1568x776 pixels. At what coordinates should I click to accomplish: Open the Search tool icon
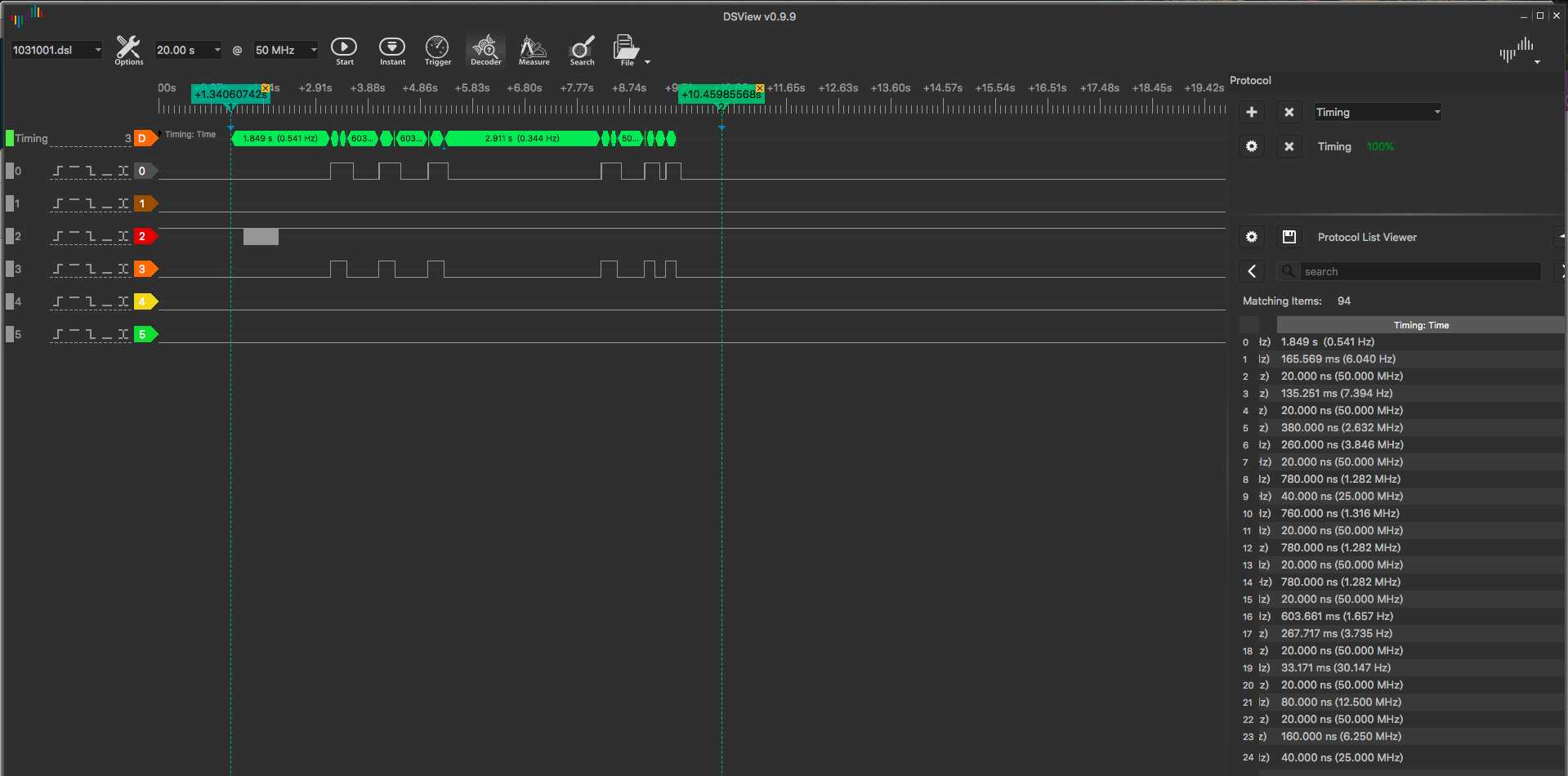click(x=582, y=50)
